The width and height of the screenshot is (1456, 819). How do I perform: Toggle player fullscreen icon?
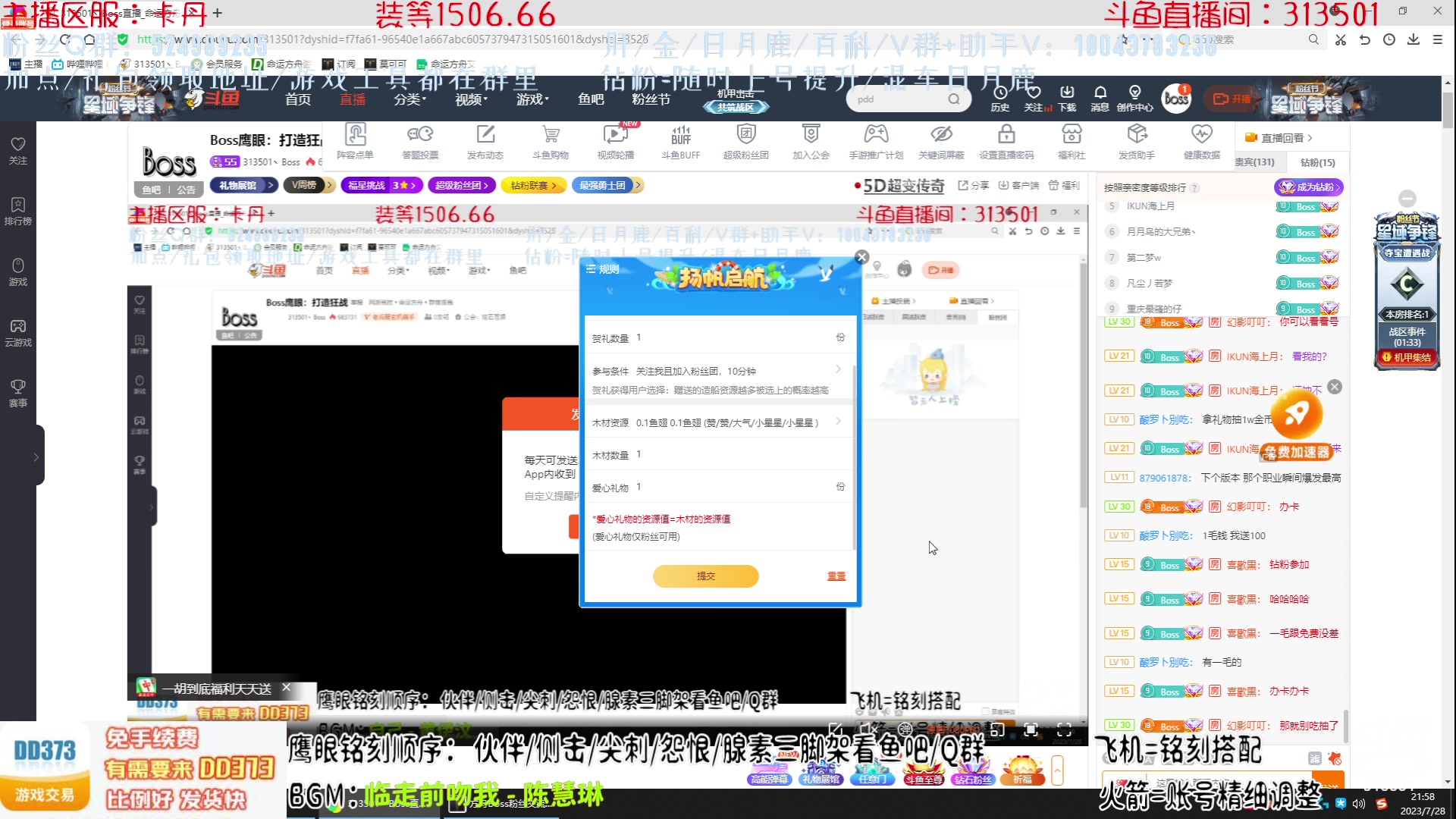1064,730
